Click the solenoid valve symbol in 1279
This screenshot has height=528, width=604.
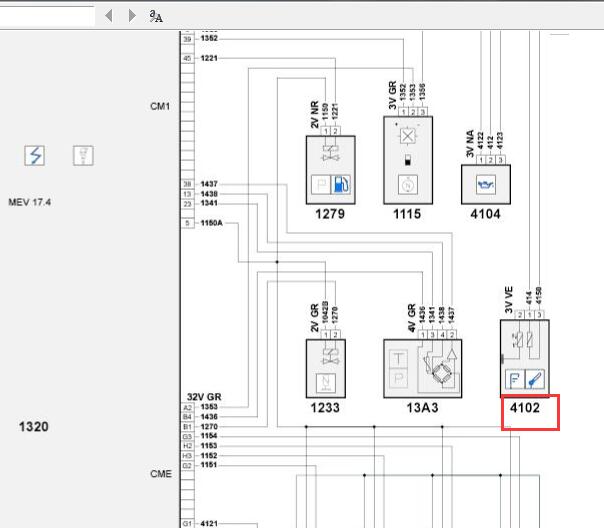330,153
